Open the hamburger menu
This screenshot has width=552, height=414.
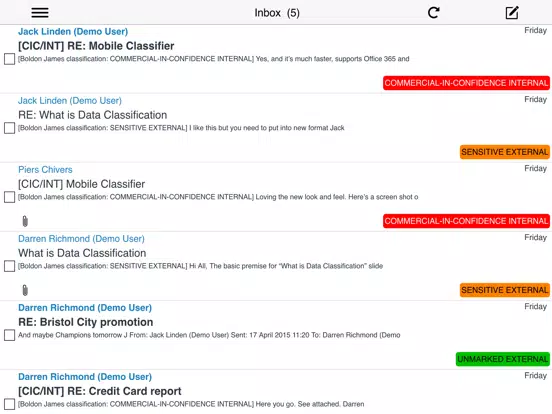40,13
